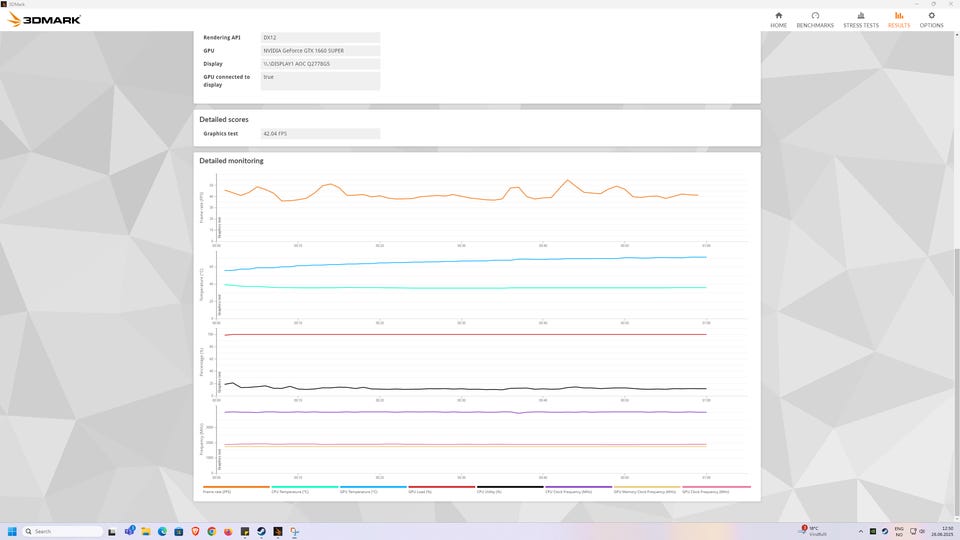This screenshot has width=960, height=540.
Task: Toggle CPU Utility (%) legend entry
Action: click(x=510, y=490)
